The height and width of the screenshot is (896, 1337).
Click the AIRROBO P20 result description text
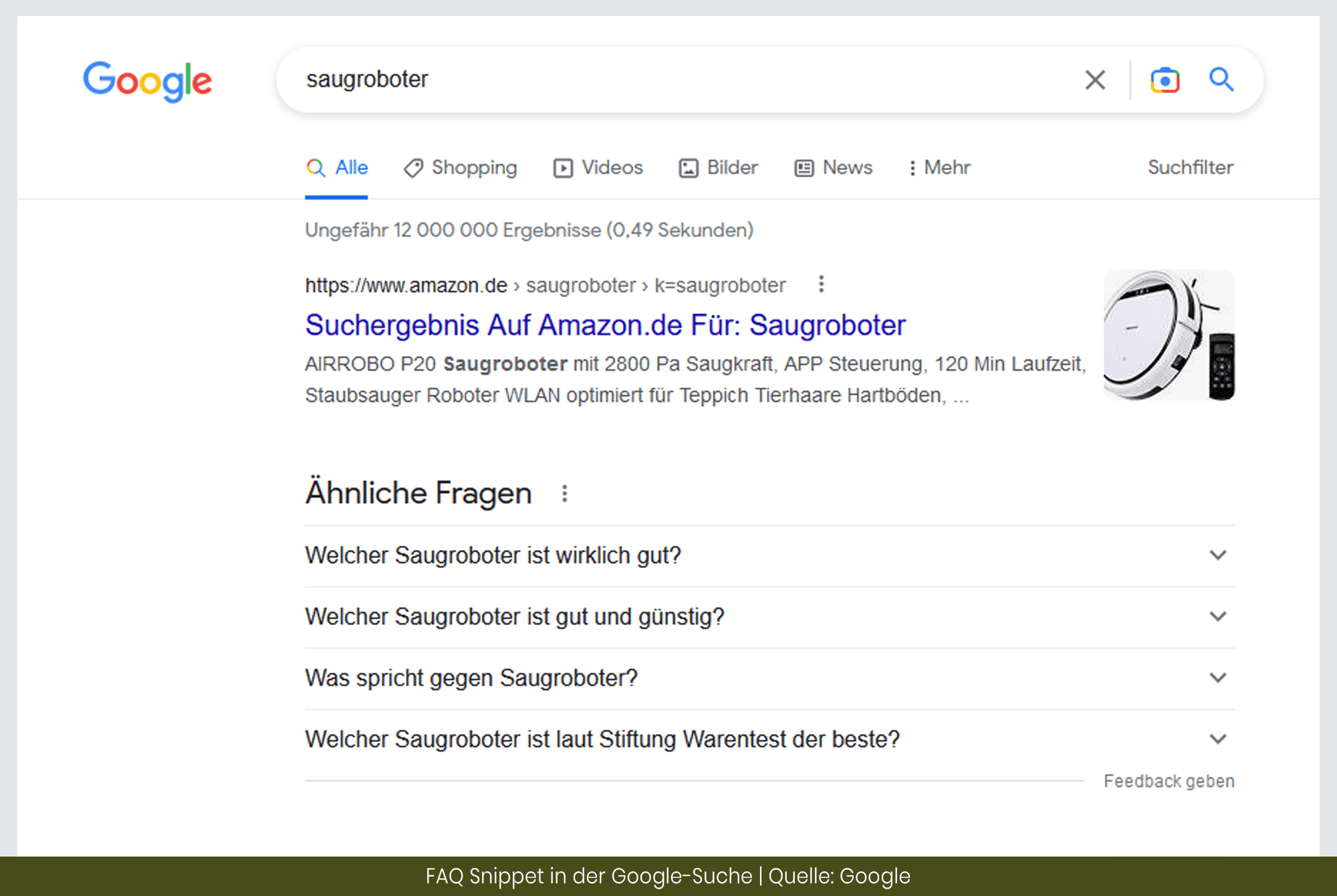695,380
